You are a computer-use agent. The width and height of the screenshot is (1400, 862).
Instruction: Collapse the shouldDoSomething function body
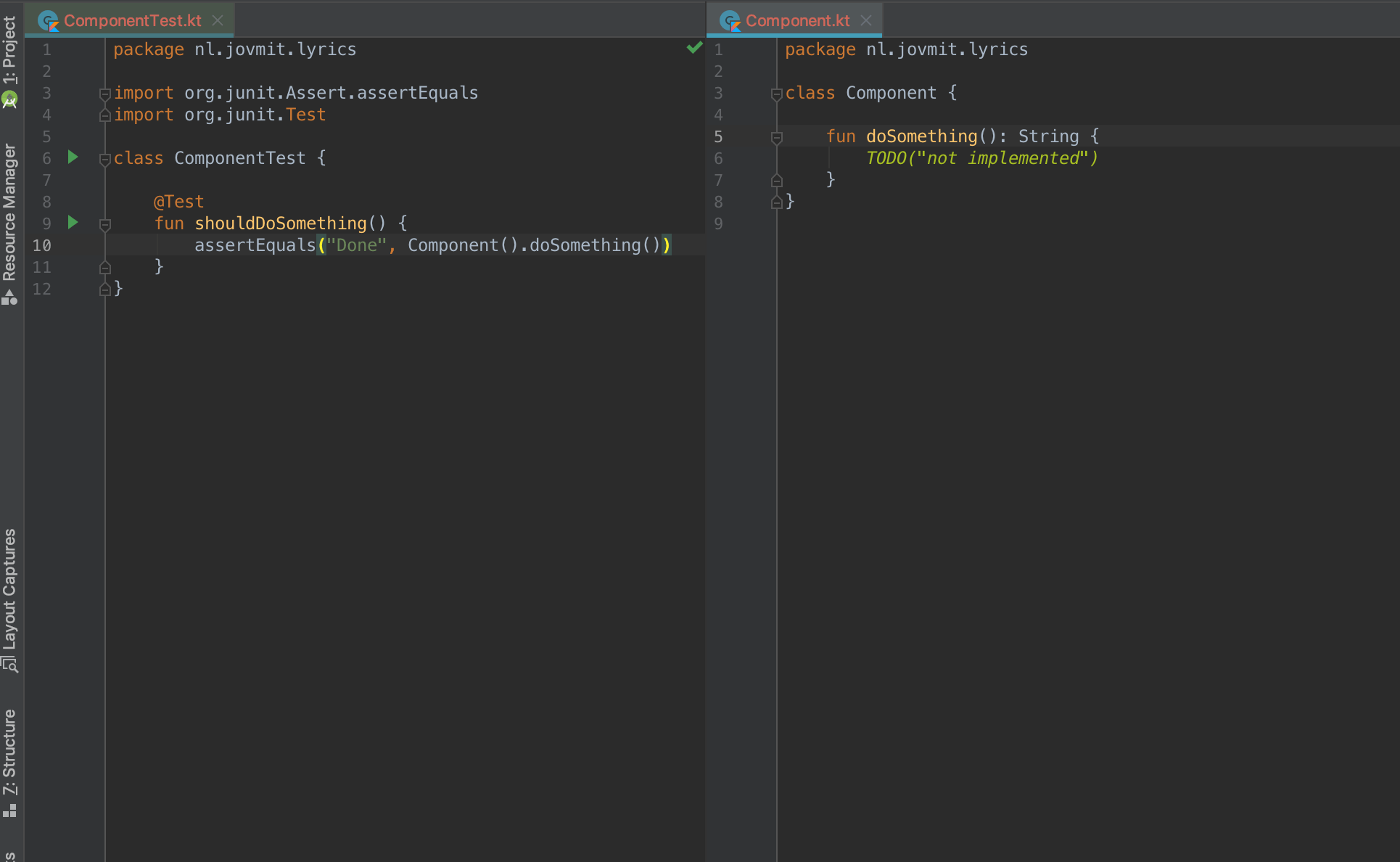(x=104, y=223)
